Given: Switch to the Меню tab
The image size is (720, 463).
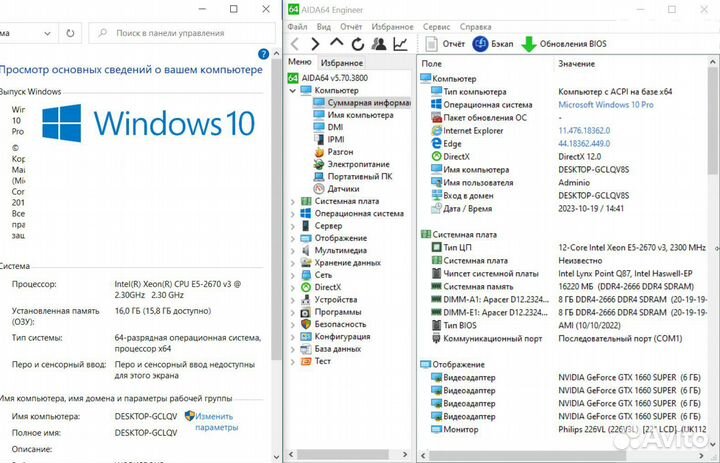Looking at the screenshot, I should [x=300, y=62].
